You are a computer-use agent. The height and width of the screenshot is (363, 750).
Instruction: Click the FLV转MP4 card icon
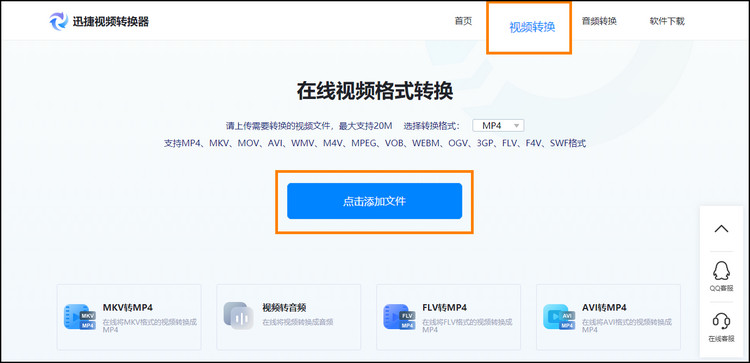pyautogui.click(x=399, y=317)
